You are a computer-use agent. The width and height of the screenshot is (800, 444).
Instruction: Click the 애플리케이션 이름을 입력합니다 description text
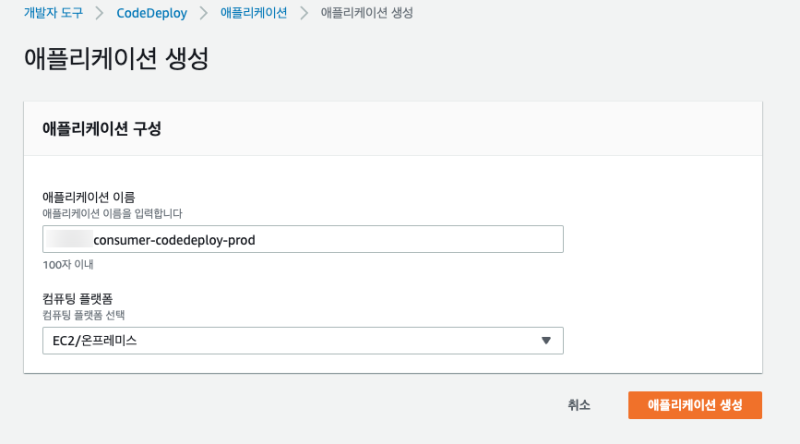(x=111, y=213)
